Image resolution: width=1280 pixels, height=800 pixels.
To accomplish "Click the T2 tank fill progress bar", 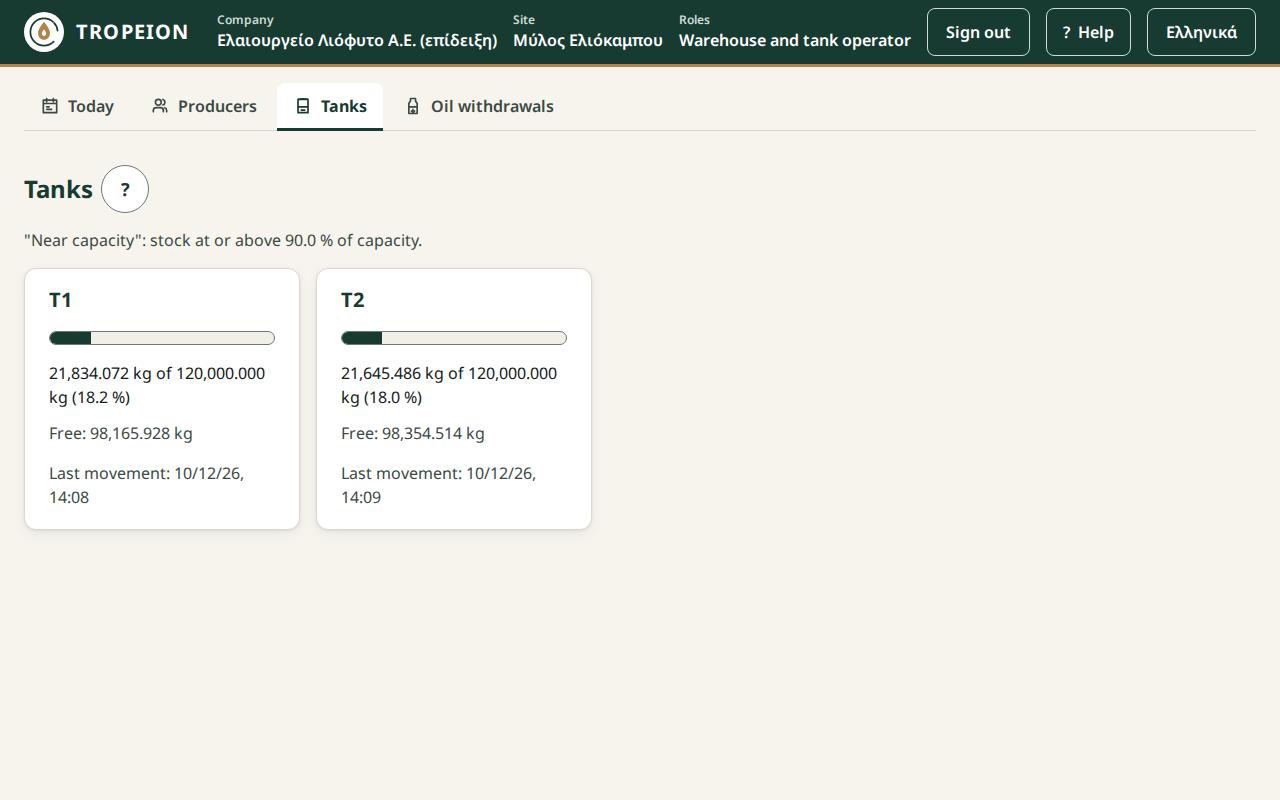I will click(x=454, y=338).
